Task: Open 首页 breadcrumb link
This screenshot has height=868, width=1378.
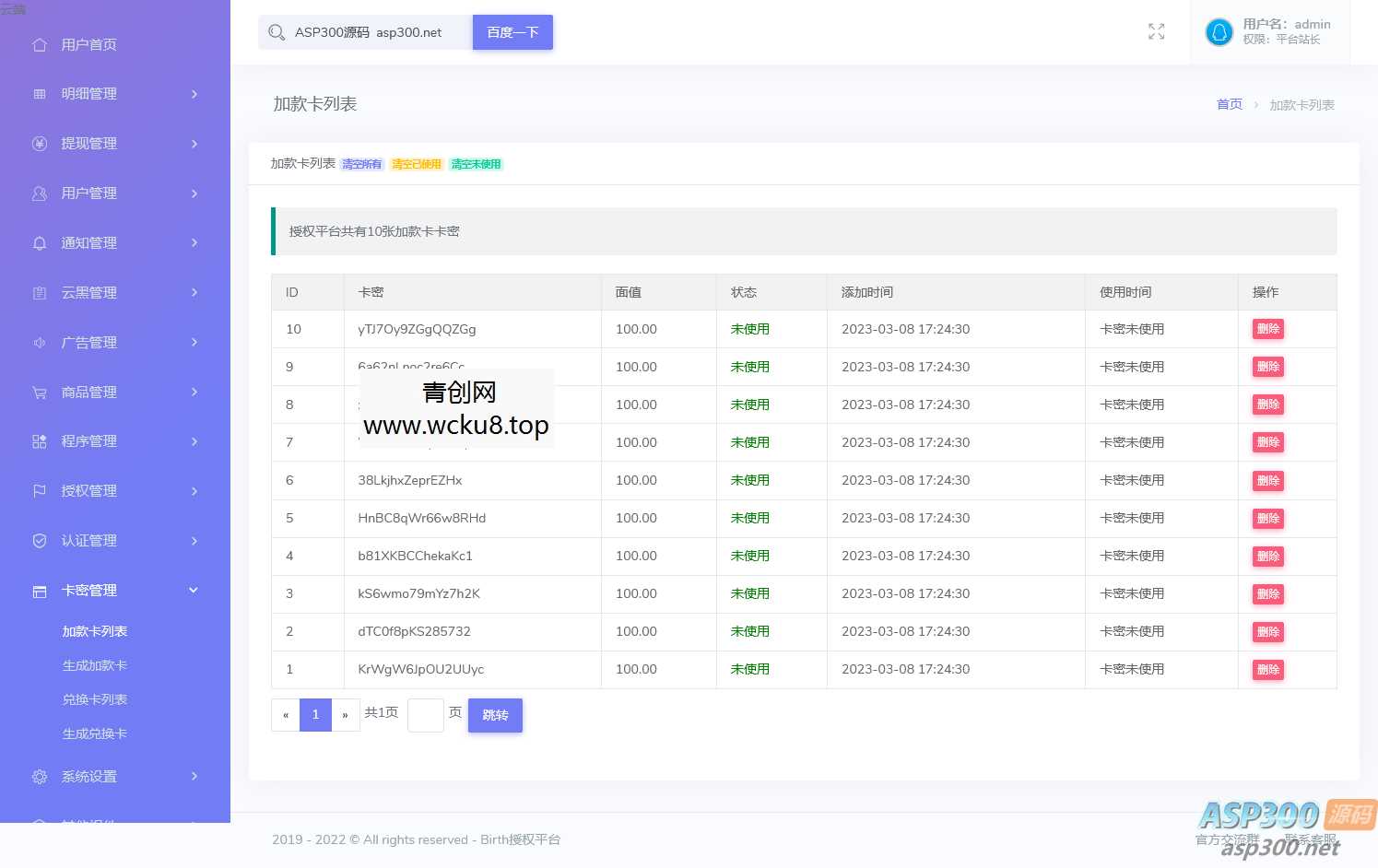Action: pyautogui.click(x=1229, y=103)
